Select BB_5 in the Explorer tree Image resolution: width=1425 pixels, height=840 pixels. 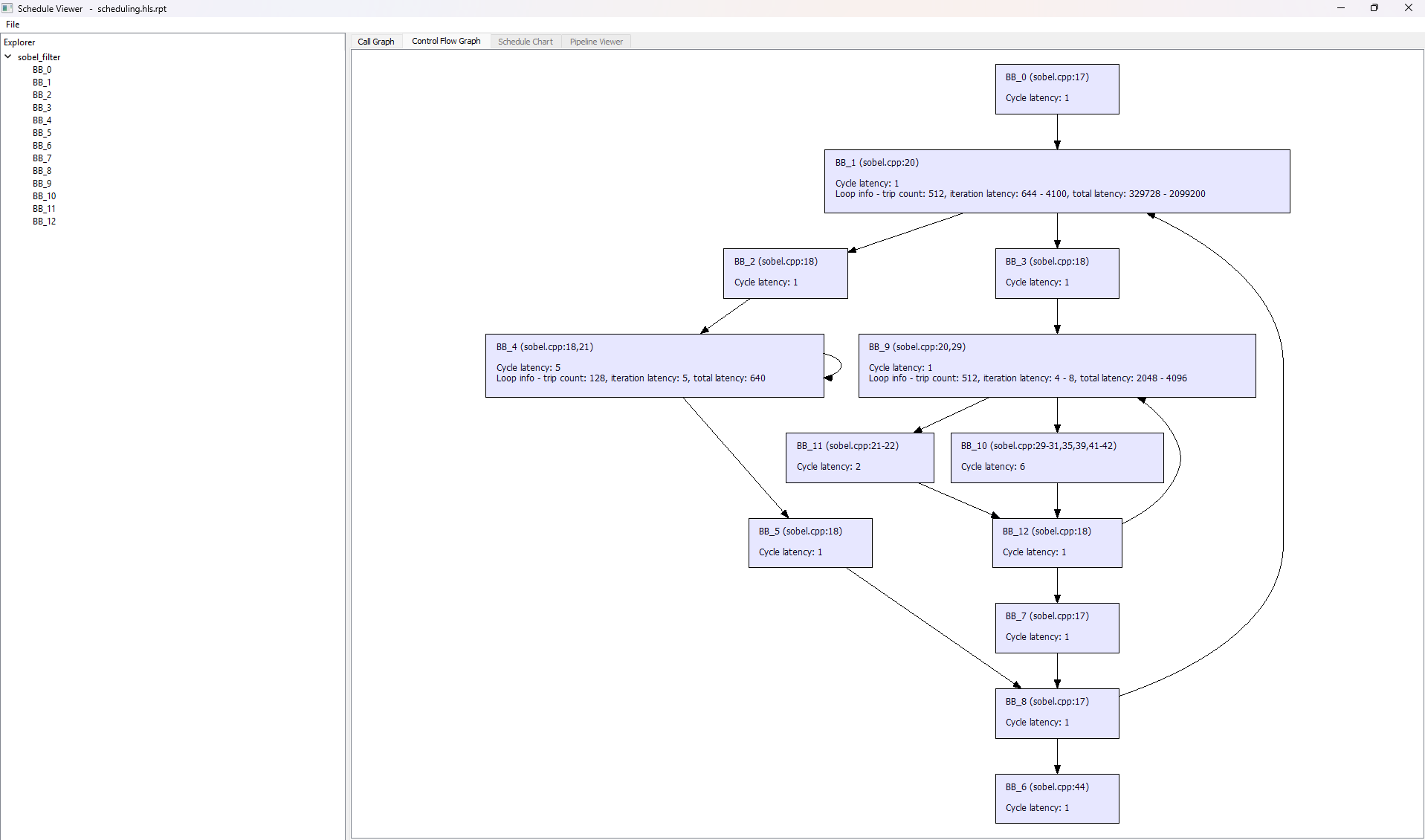[42, 133]
